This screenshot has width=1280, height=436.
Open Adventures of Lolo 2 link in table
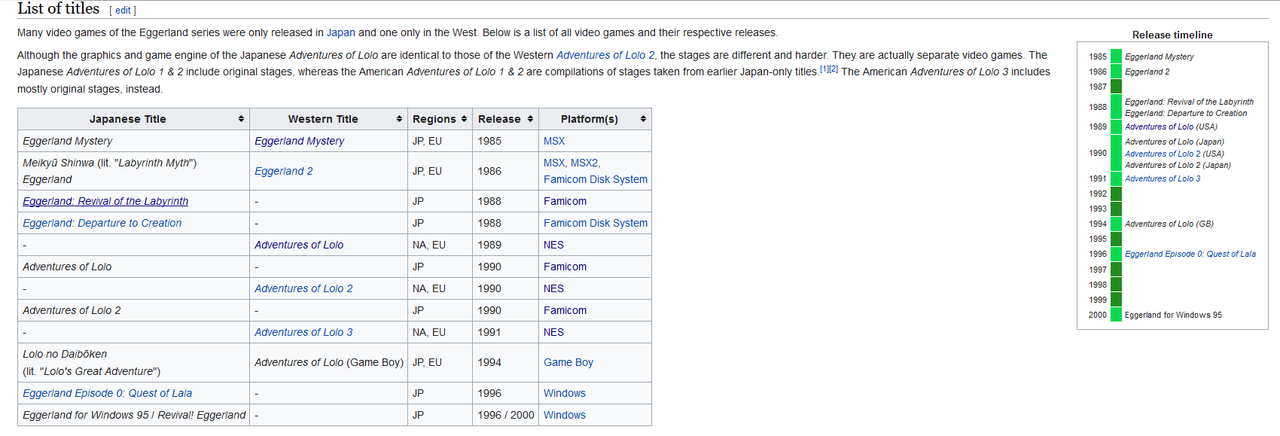(x=304, y=288)
